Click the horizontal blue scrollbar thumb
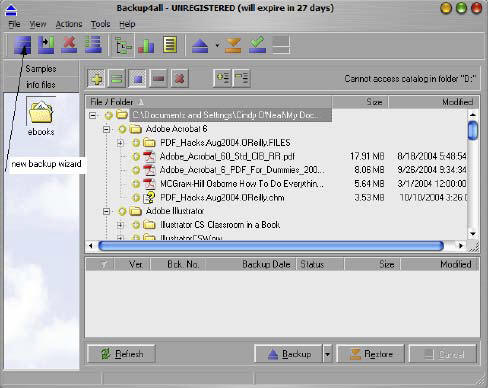The image size is (488, 388). pos(271,246)
